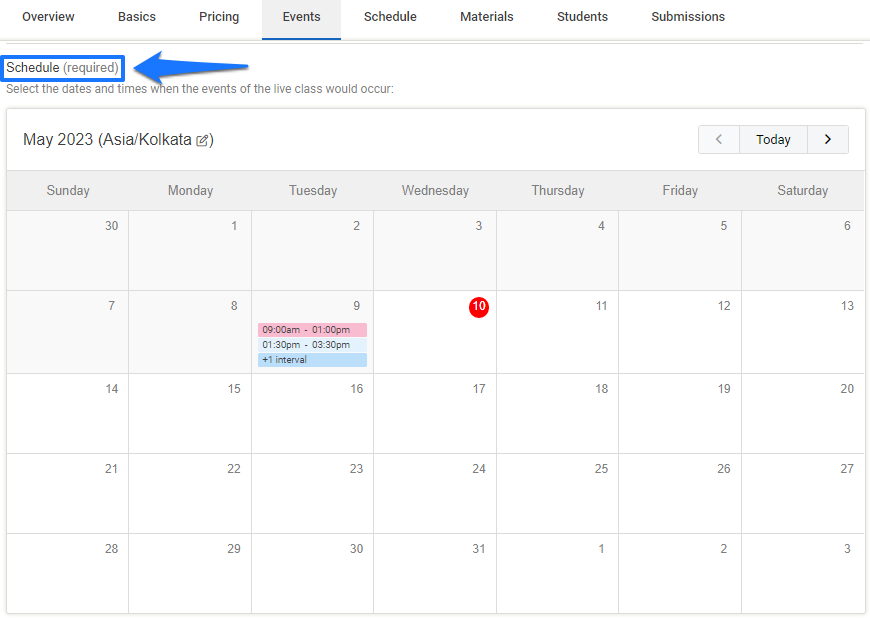
Task: Select the 'May 2023 (Asia/Kolkata' calendar title
Action: (107, 139)
